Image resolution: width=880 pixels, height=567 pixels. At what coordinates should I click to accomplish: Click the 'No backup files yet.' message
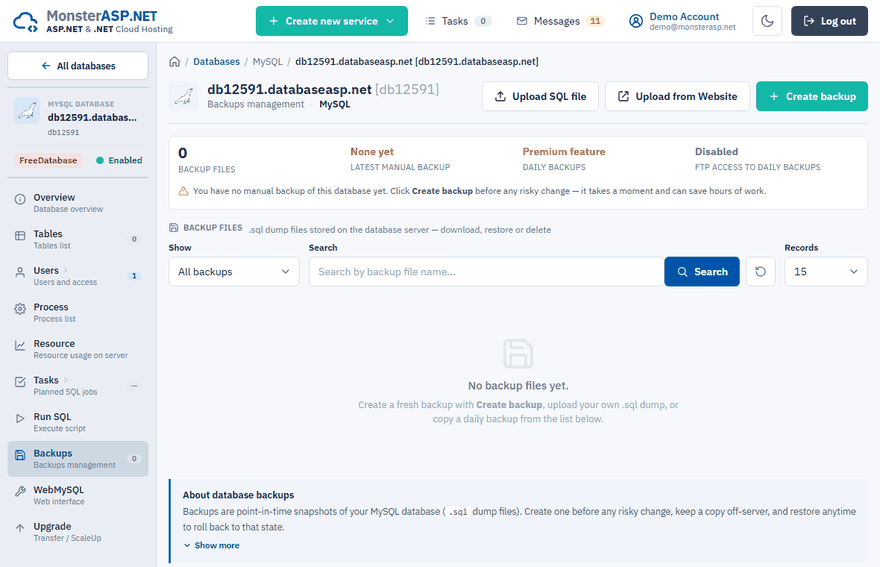(518, 386)
